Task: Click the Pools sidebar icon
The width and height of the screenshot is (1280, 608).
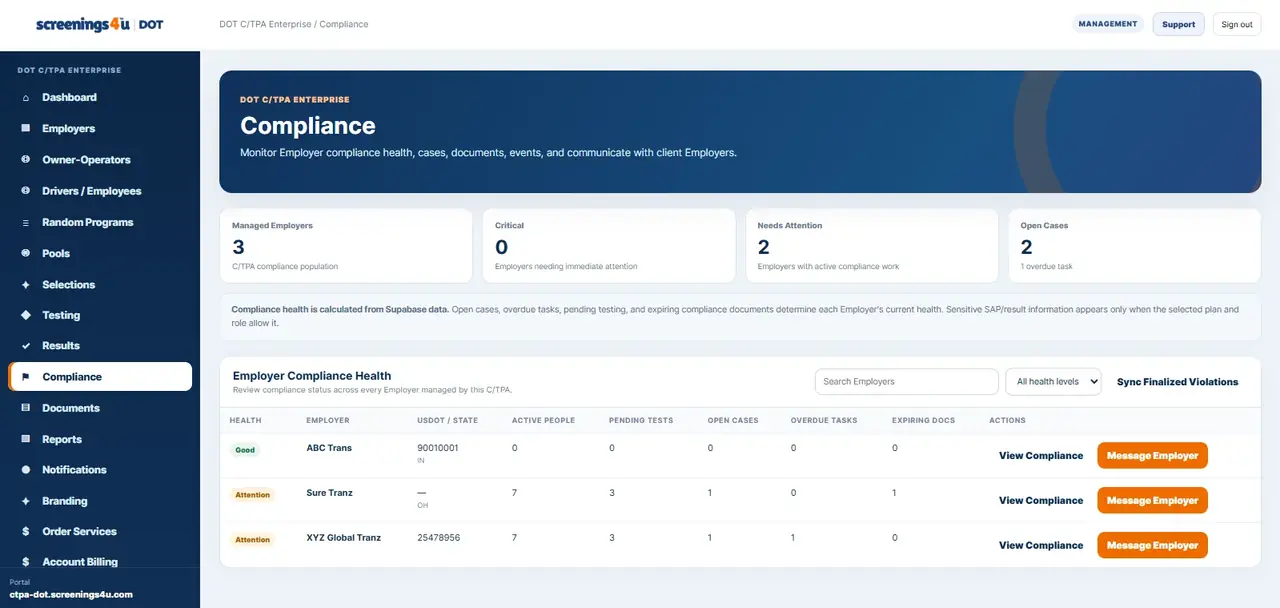Action: 25,254
